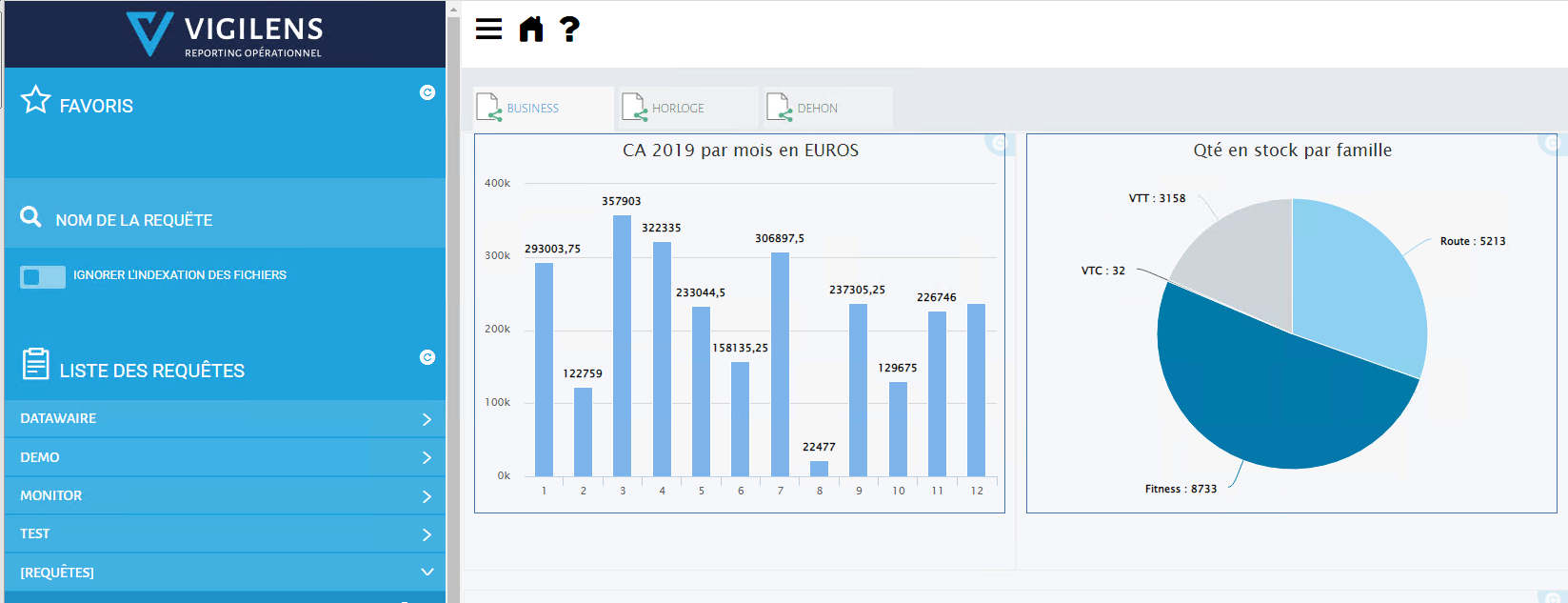1568x603 pixels.
Task: Switch to the HORLOGE tab
Action: [677, 109]
